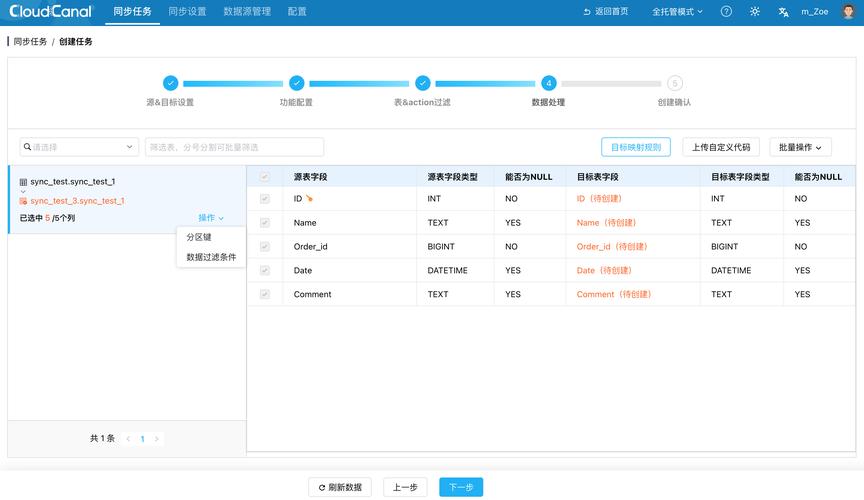Toggle the theme sun icon
Image resolution: width=864 pixels, height=500 pixels.
point(755,11)
